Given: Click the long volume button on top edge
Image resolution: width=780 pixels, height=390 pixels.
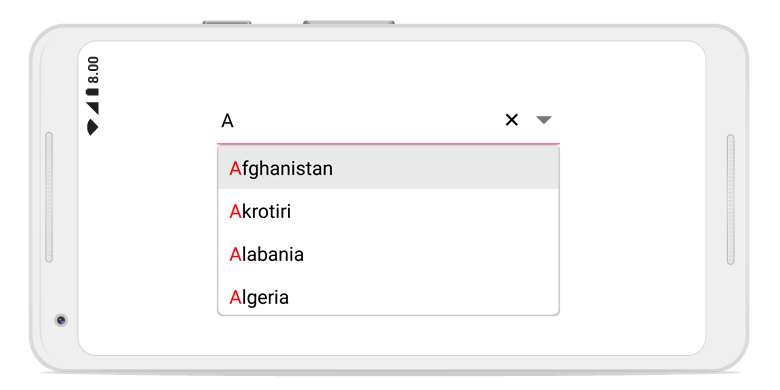Looking at the screenshot, I should 349,22.
